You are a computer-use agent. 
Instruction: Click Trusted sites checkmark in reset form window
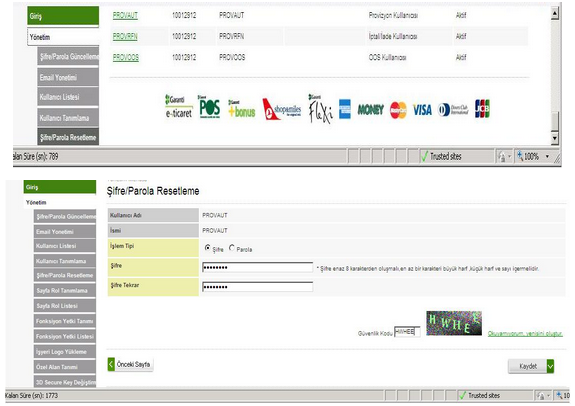point(463,395)
